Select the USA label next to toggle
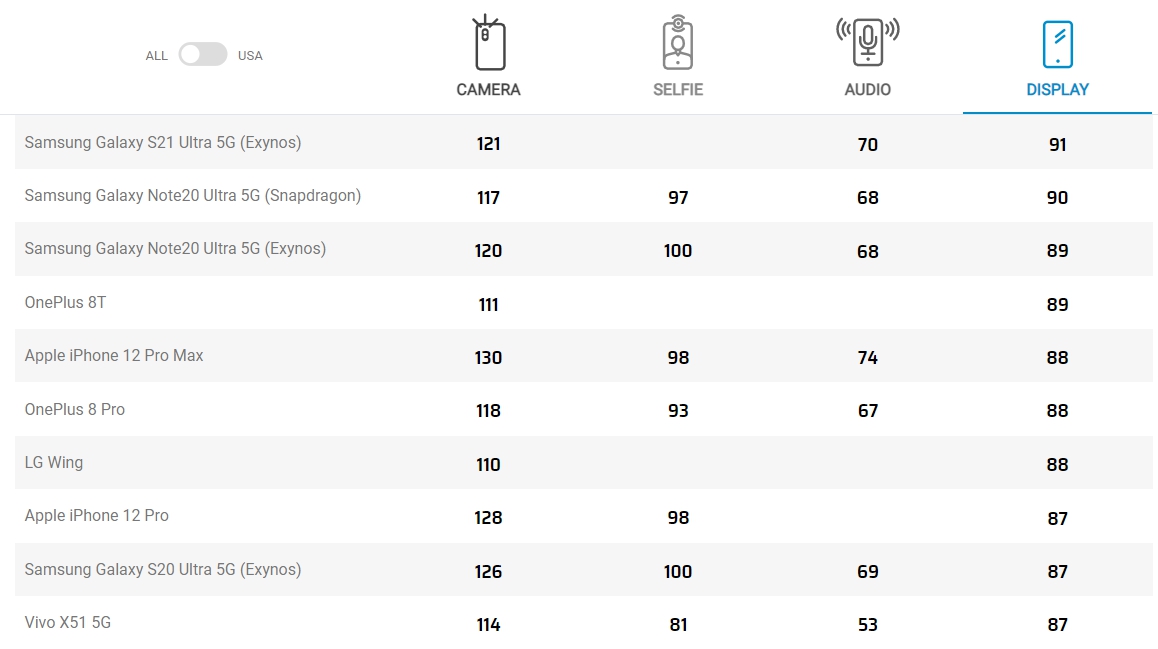1158x649 pixels. coord(250,55)
